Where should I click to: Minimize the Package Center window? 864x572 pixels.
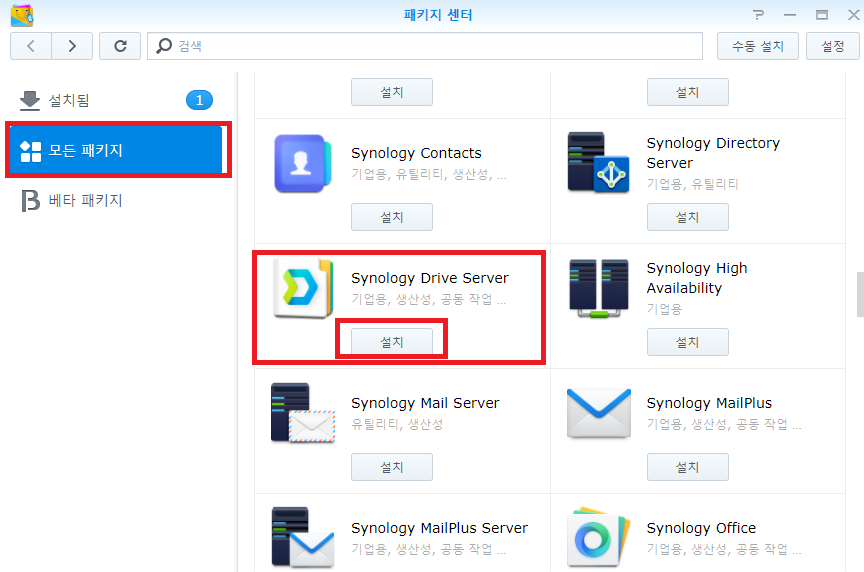(790, 15)
